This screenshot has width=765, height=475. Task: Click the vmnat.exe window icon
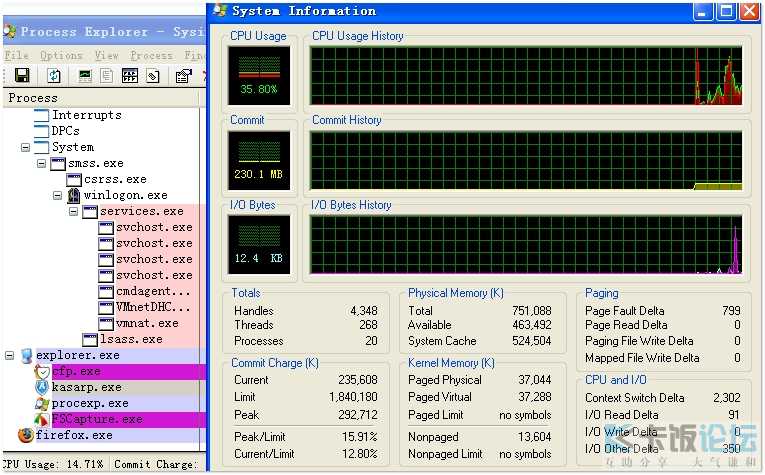pyautogui.click(x=106, y=323)
